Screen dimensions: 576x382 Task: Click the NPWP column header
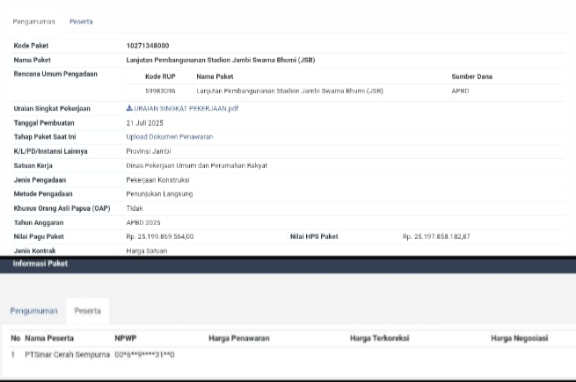coord(125,338)
